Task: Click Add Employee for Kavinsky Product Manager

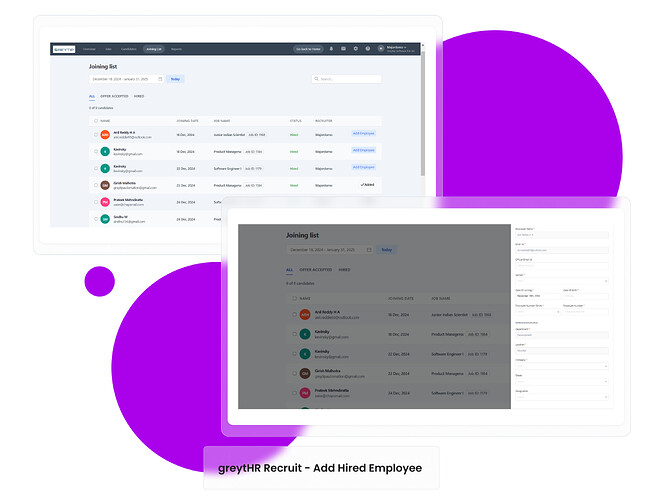Action: tap(364, 150)
